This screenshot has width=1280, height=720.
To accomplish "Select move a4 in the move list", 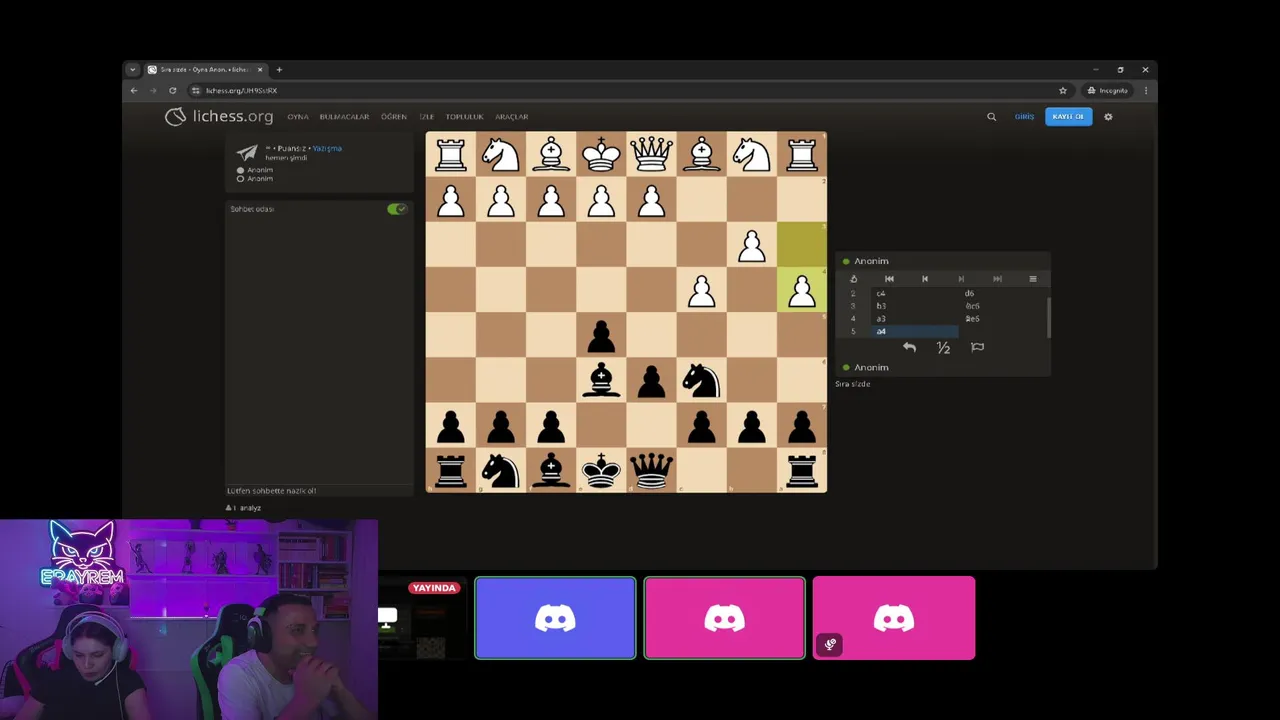I will tap(915, 331).
